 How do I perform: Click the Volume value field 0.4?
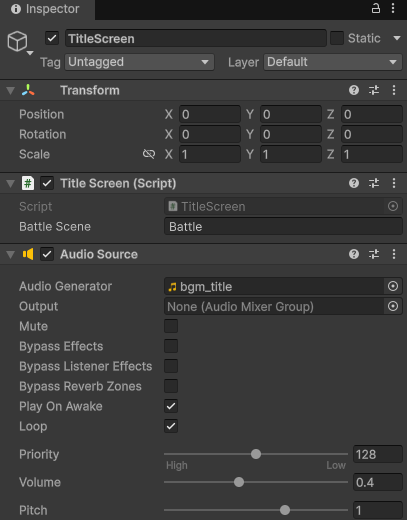coord(378,482)
